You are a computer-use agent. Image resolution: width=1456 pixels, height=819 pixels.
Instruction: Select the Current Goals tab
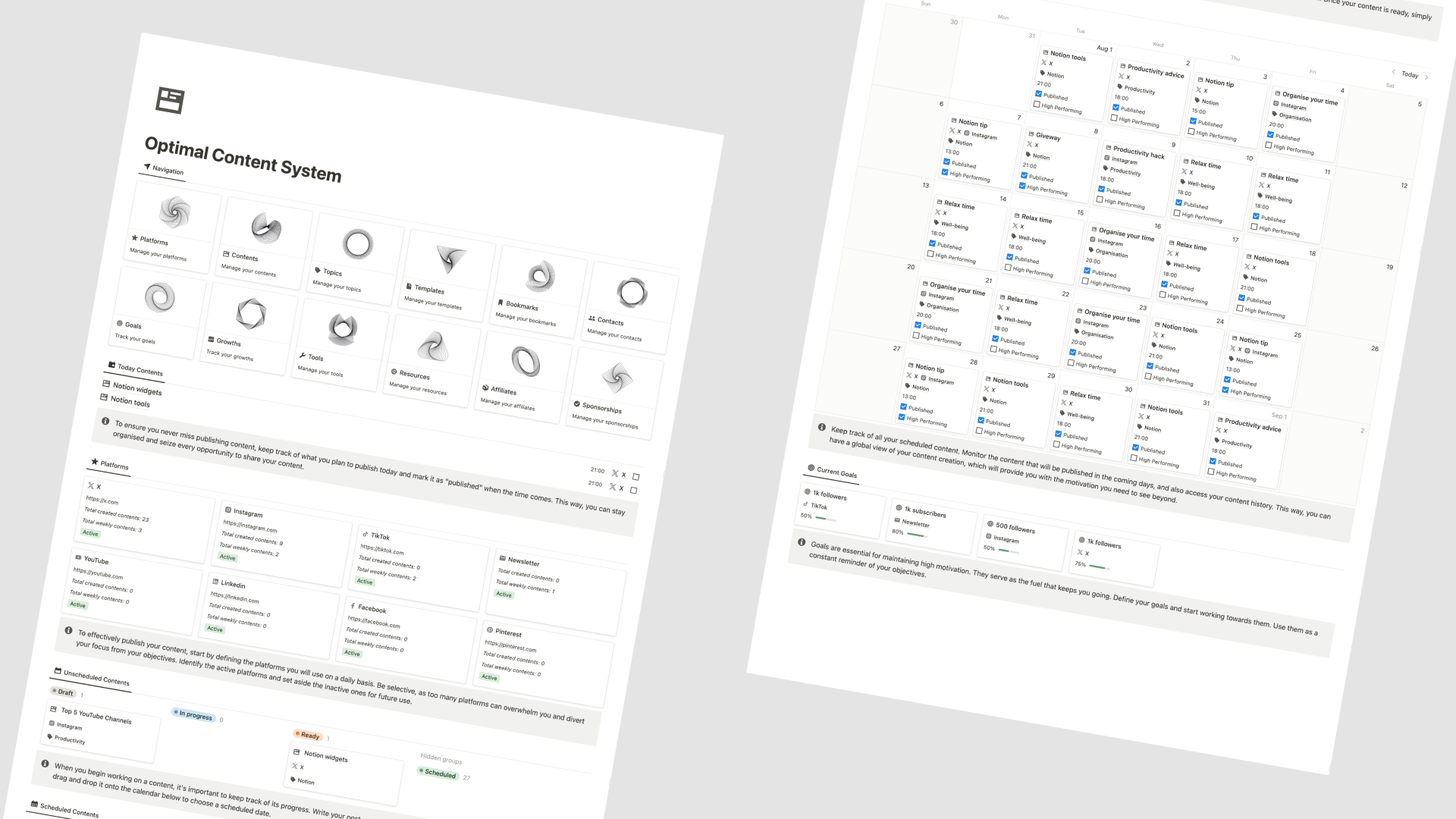point(833,472)
